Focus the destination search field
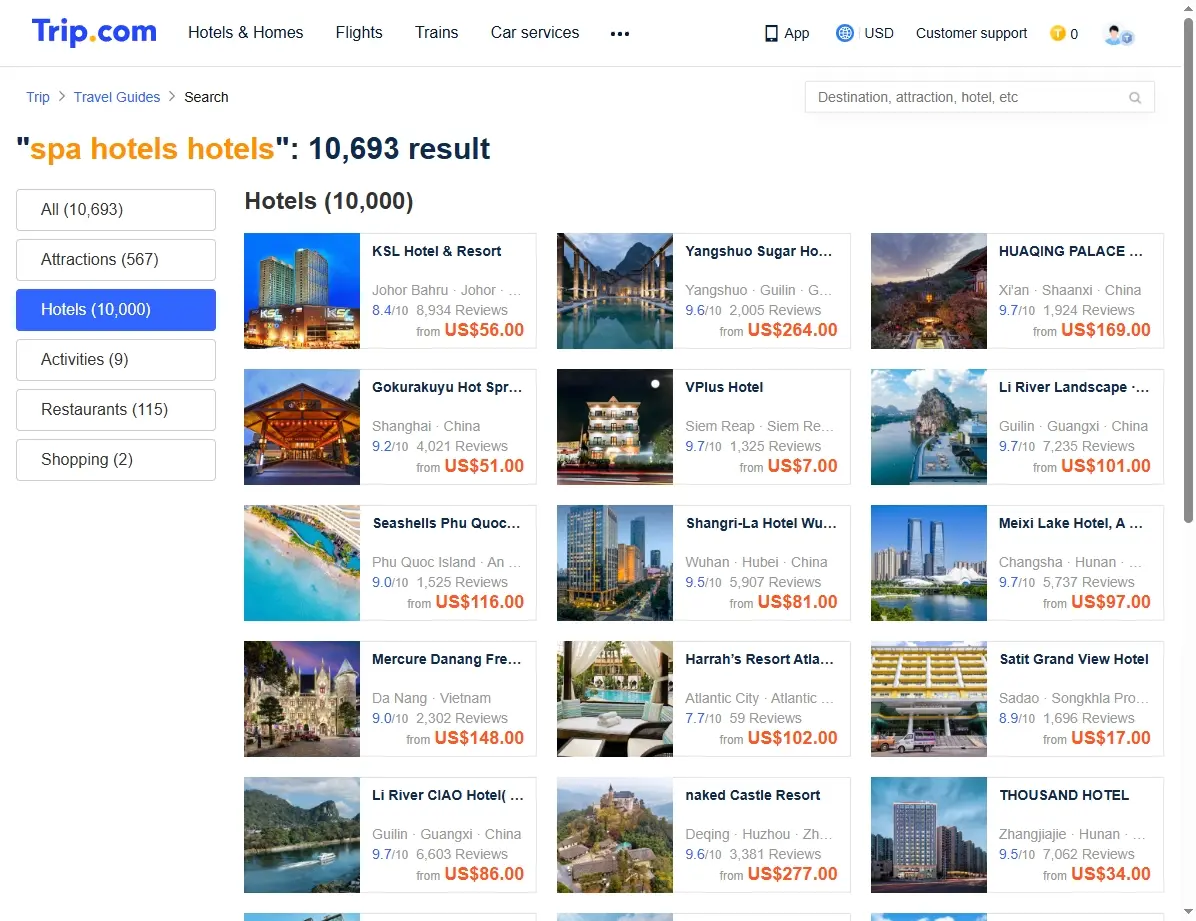Image resolution: width=1196 pixels, height=921 pixels. [979, 98]
